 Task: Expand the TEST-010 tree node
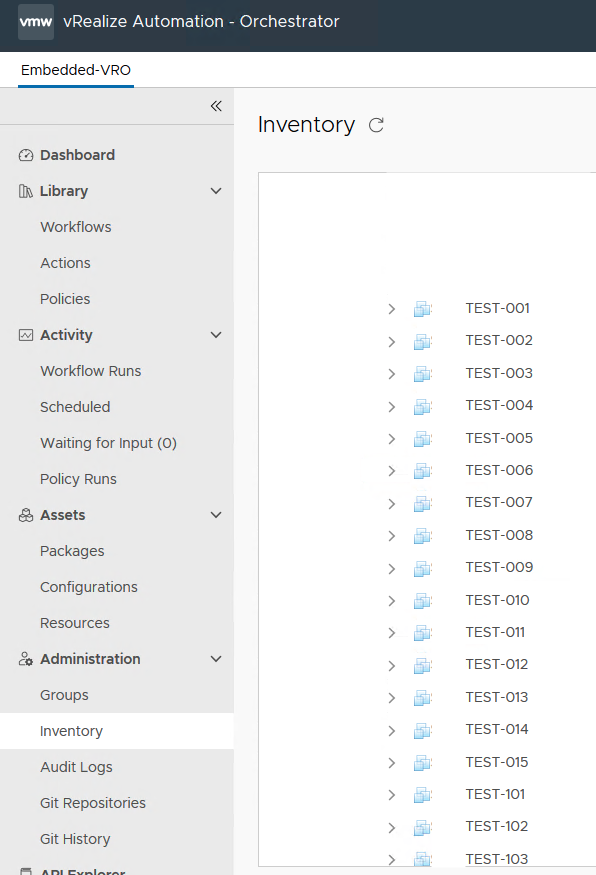point(391,599)
